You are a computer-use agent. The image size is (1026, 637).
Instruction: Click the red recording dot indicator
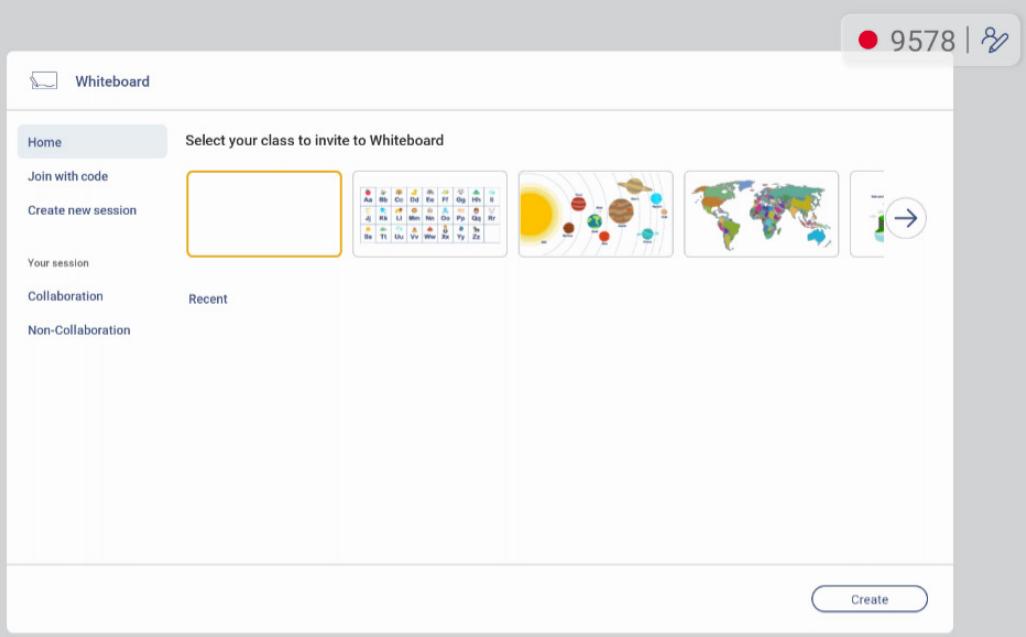[x=868, y=40]
